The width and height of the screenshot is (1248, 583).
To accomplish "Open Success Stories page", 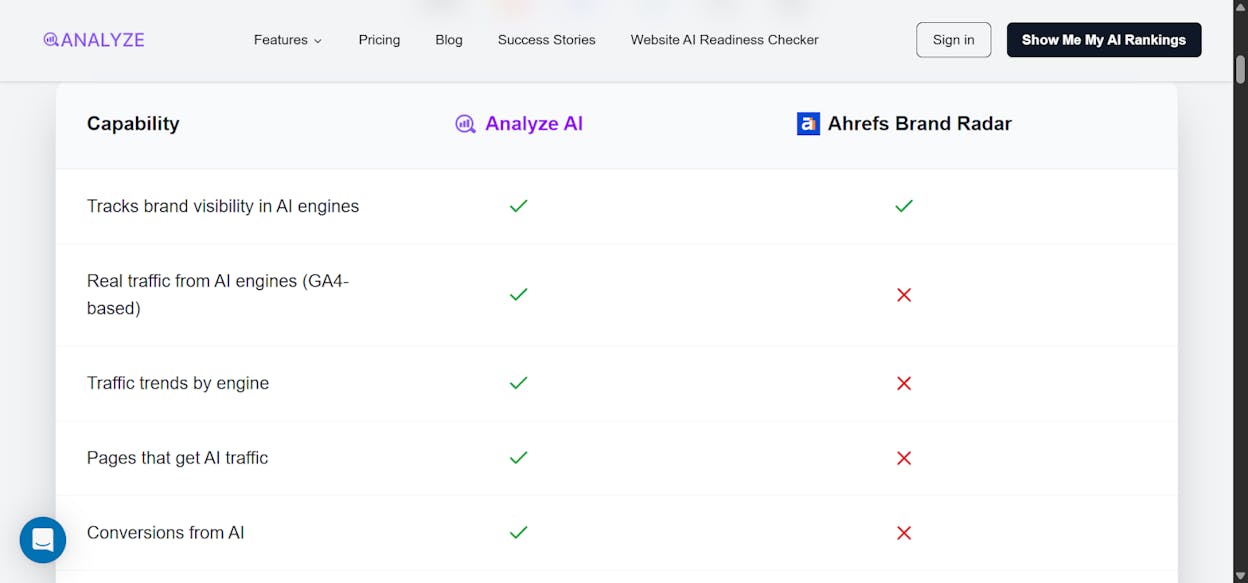I will coord(546,40).
